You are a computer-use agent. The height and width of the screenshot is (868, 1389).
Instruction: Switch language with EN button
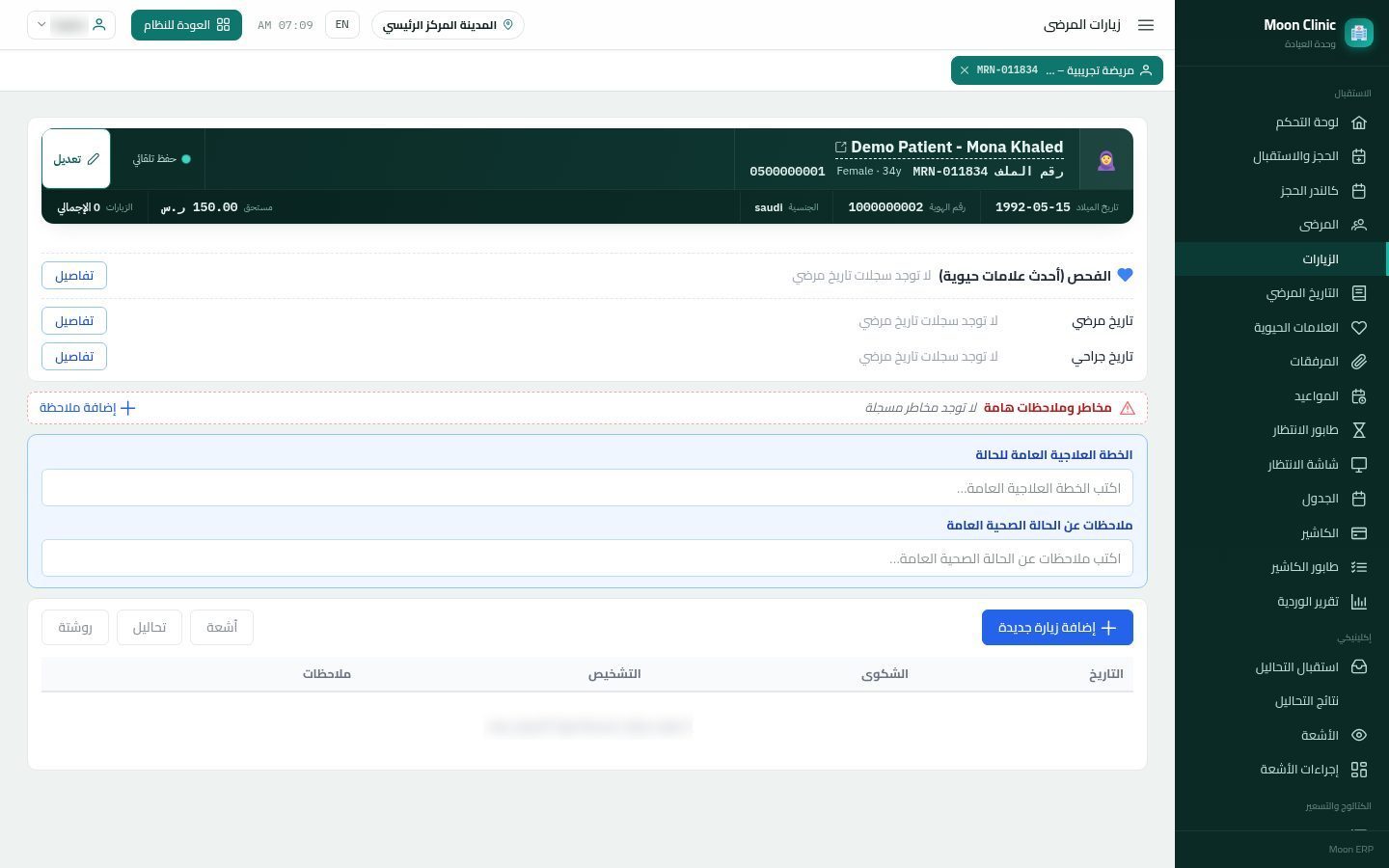click(342, 25)
